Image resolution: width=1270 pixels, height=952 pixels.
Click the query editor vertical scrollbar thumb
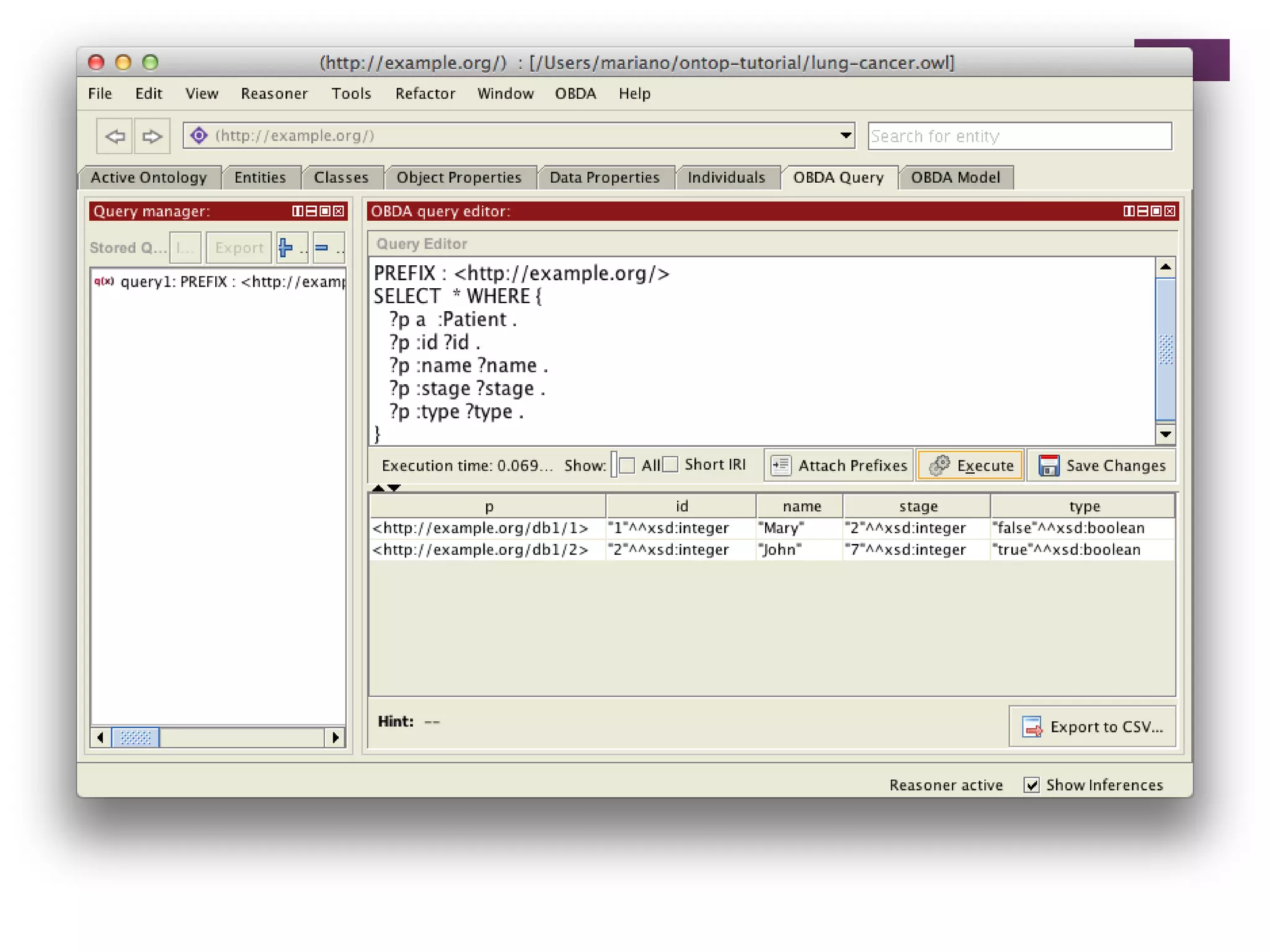[x=1165, y=349]
